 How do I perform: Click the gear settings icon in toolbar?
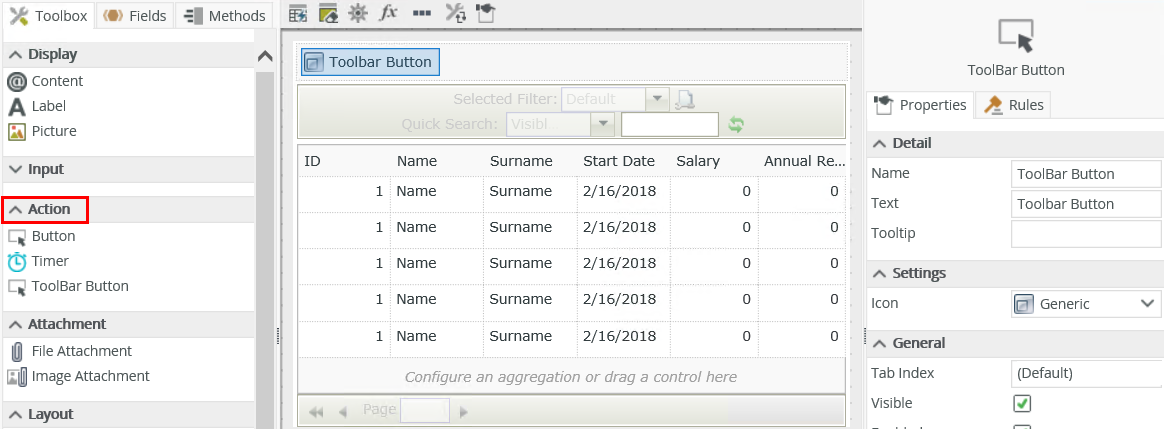358,14
